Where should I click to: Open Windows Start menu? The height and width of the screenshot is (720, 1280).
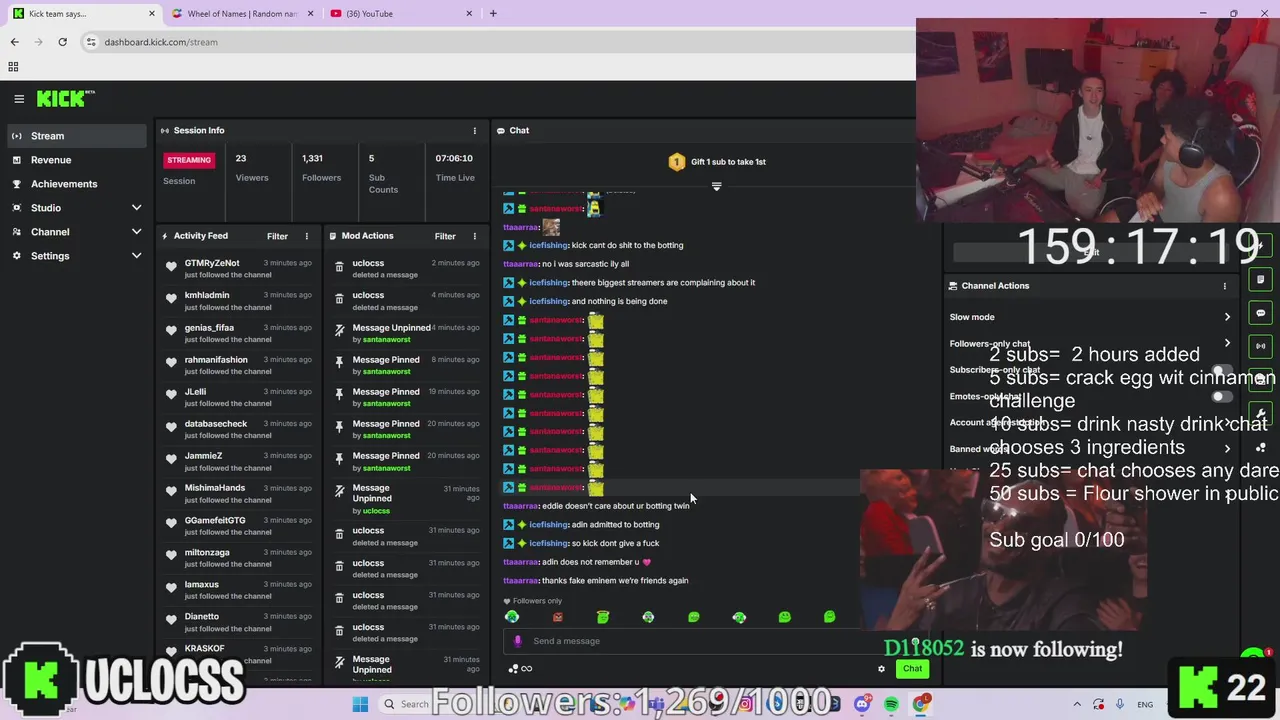tap(360, 704)
